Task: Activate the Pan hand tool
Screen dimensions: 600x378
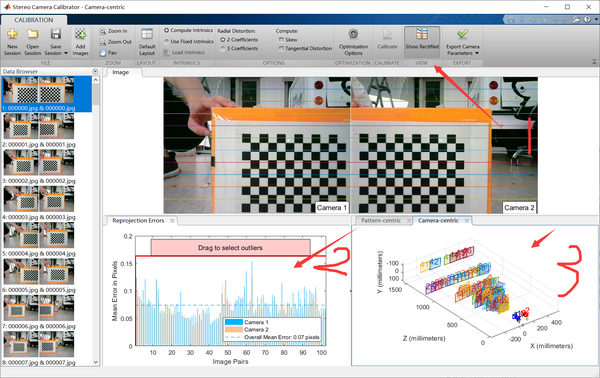Action: coord(108,53)
